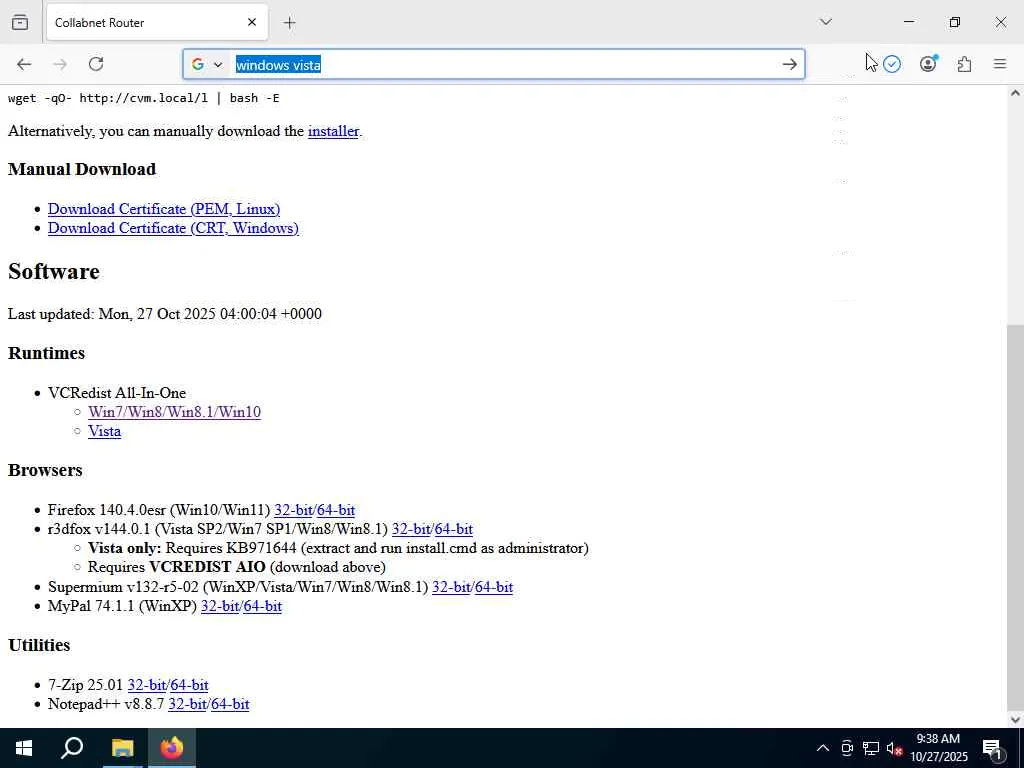Download Firefox 140.4.0esr 32-bit
The width and height of the screenshot is (1024, 768).
point(293,510)
